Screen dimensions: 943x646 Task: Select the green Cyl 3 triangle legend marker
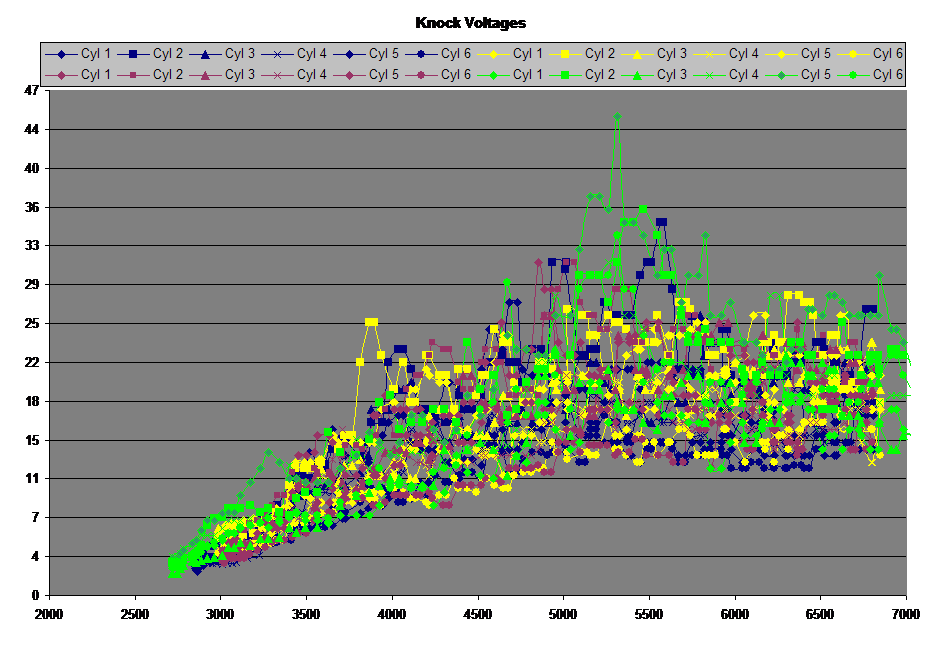(638, 75)
